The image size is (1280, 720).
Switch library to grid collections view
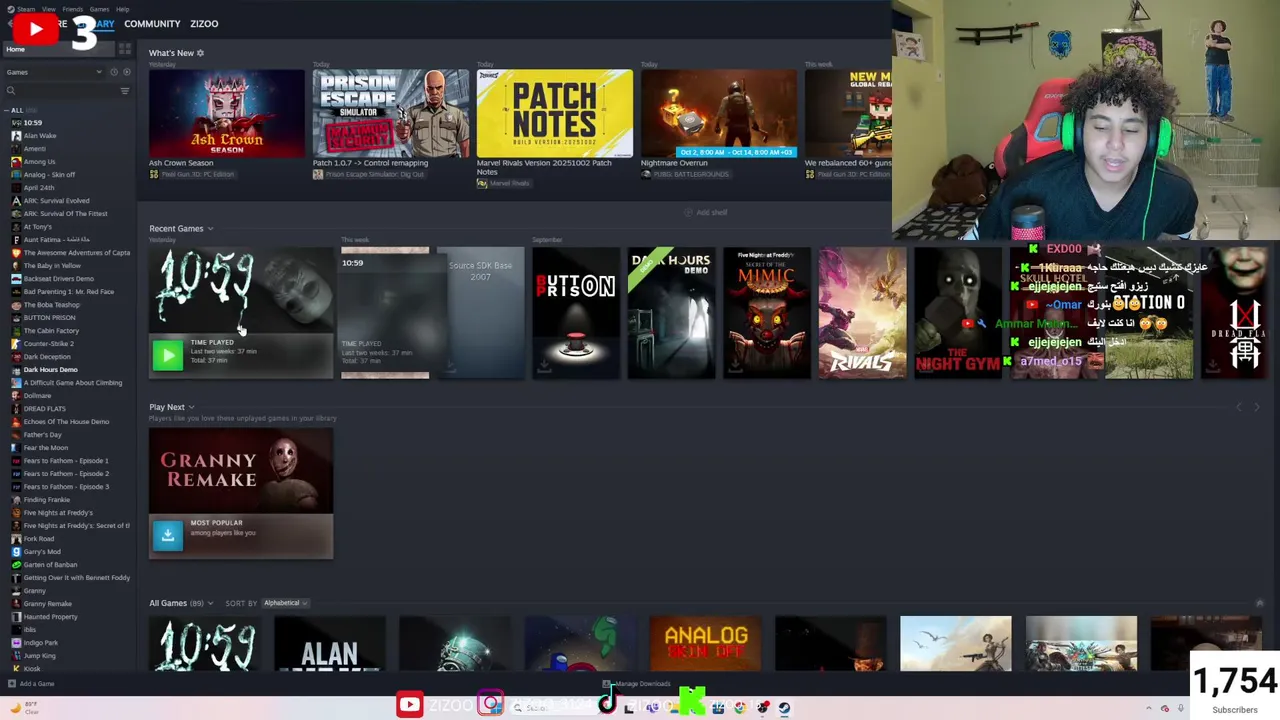pos(125,48)
